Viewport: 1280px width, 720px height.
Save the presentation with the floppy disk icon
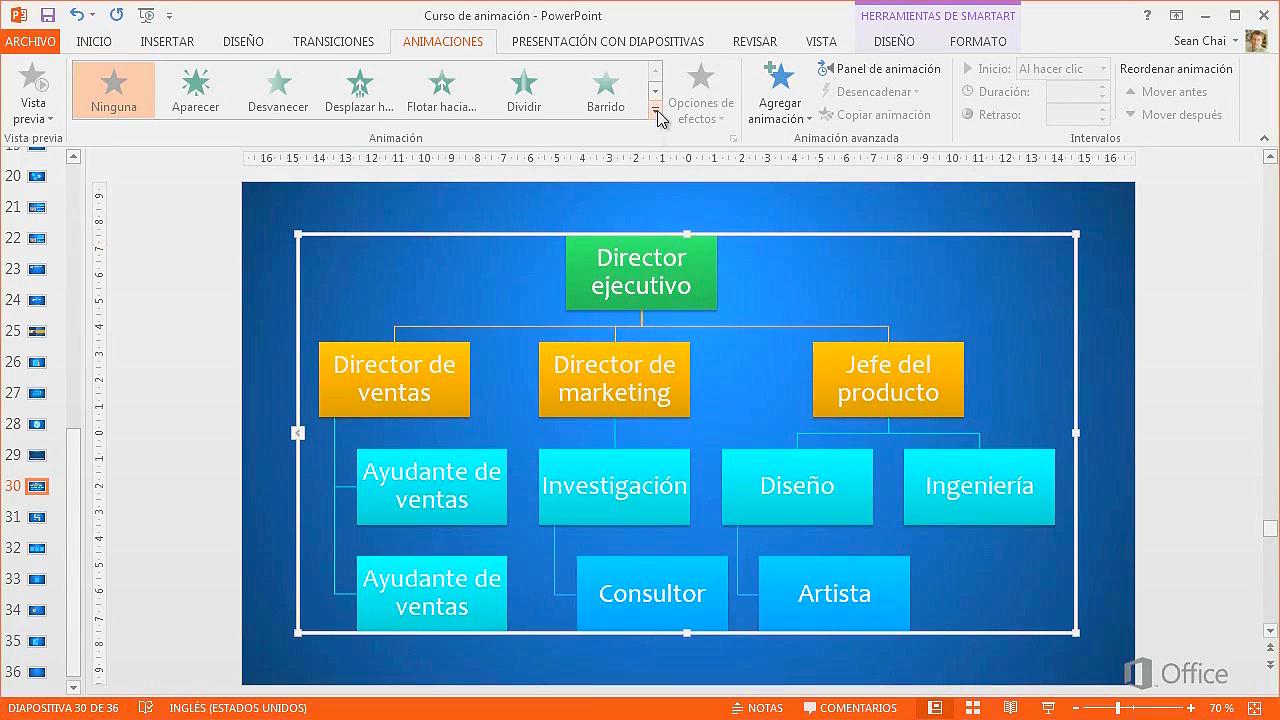(x=47, y=15)
